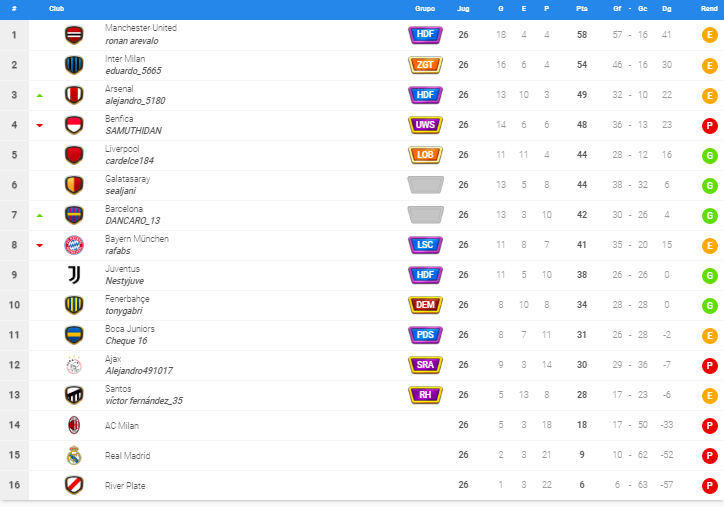Sort by the Grupo column header
The width and height of the screenshot is (724, 507).
pyautogui.click(x=425, y=9)
